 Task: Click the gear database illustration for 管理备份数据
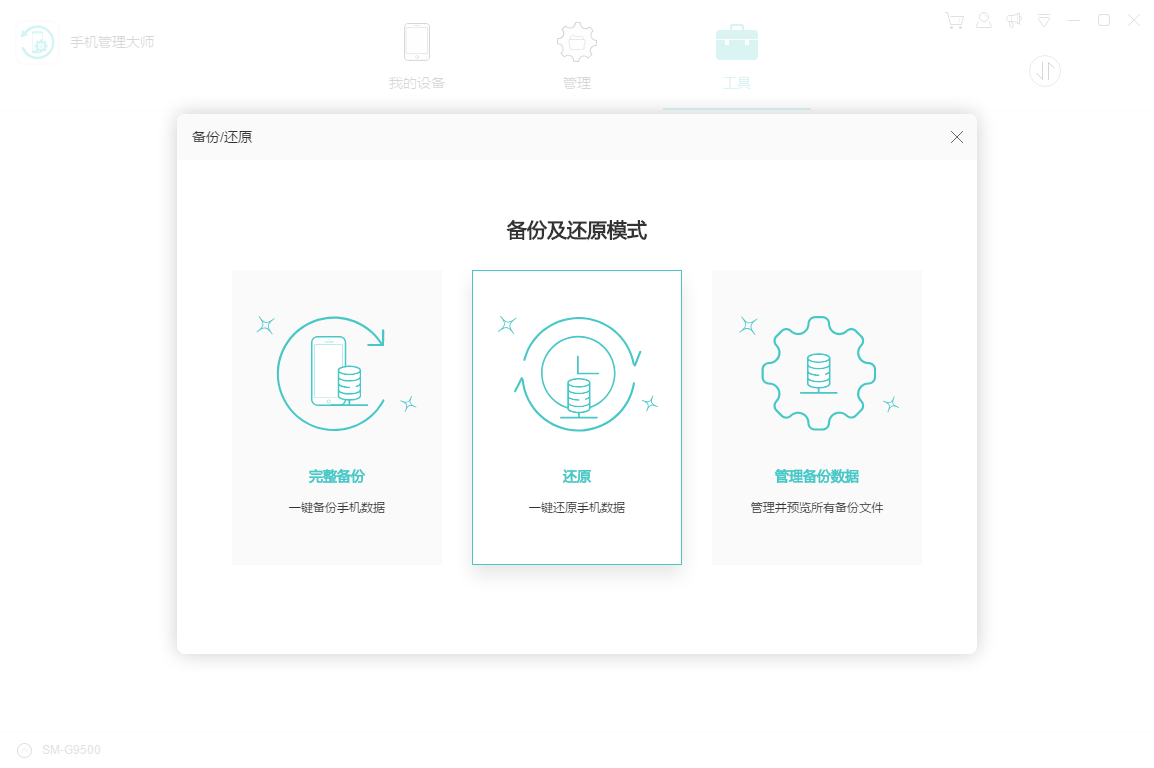pyautogui.click(x=818, y=373)
